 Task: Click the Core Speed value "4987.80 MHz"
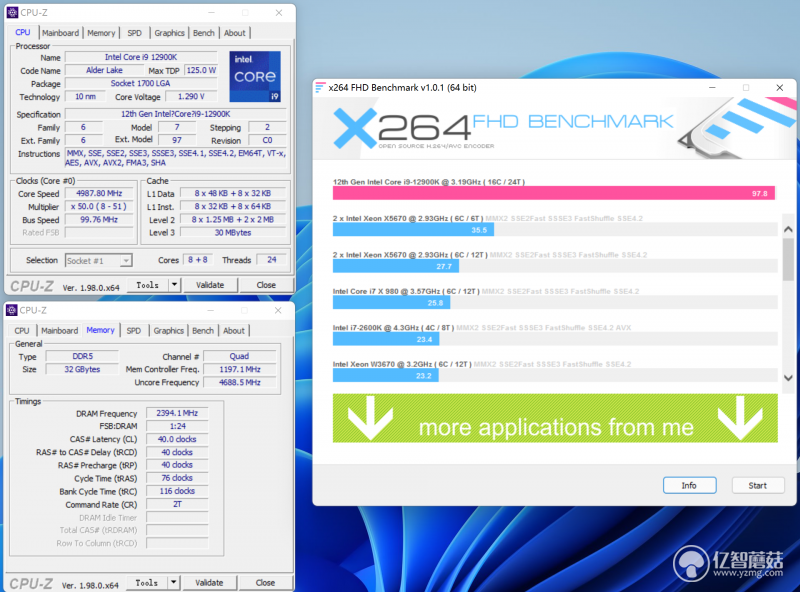(x=99, y=193)
